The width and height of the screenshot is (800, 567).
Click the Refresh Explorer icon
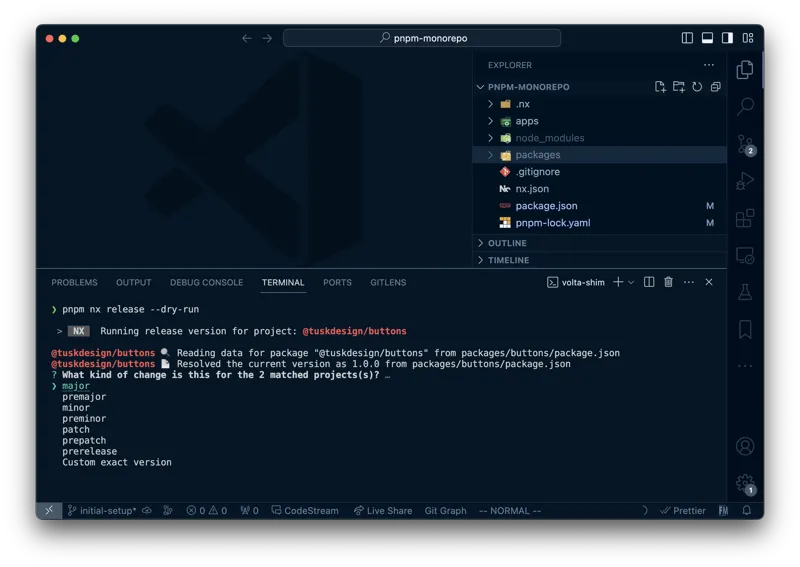point(697,87)
